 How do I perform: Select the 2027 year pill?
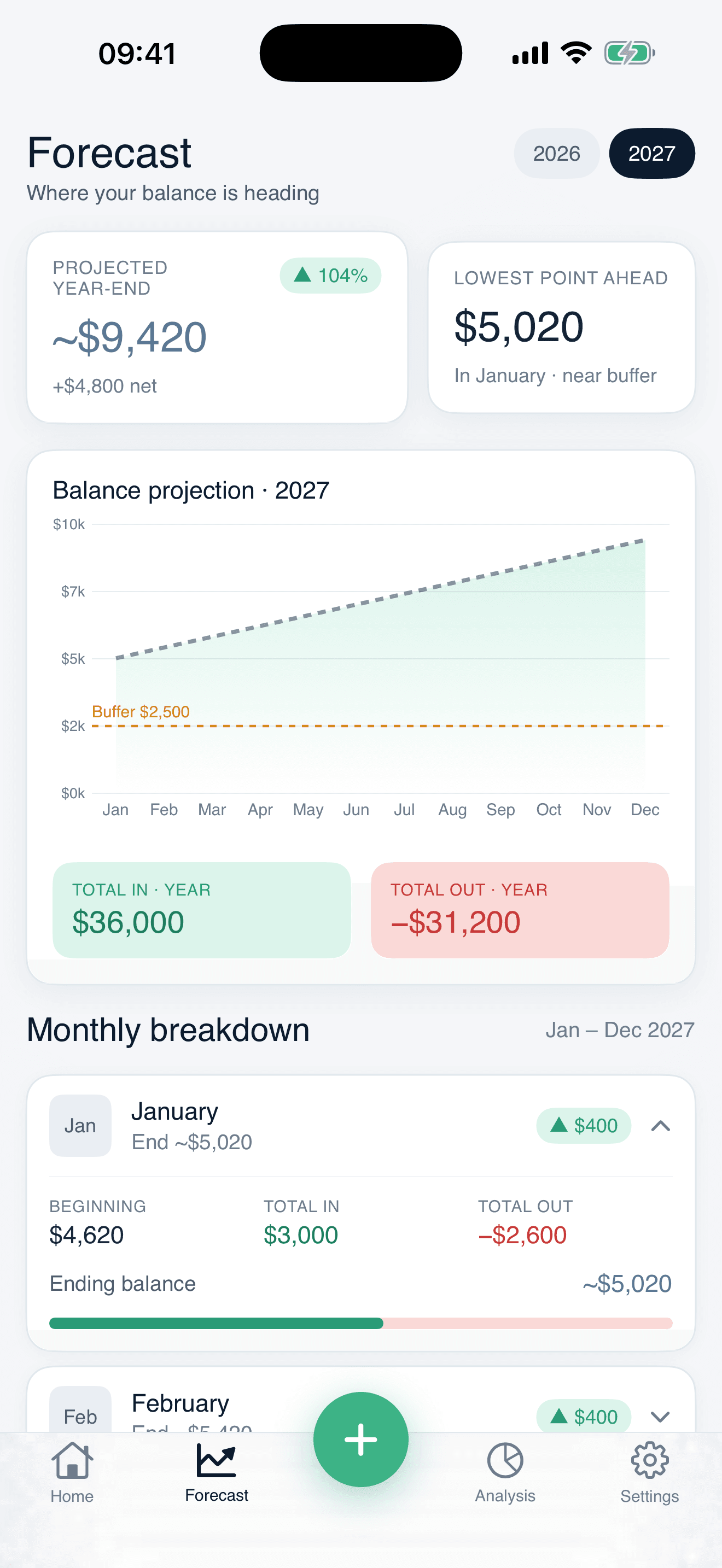[652, 154]
